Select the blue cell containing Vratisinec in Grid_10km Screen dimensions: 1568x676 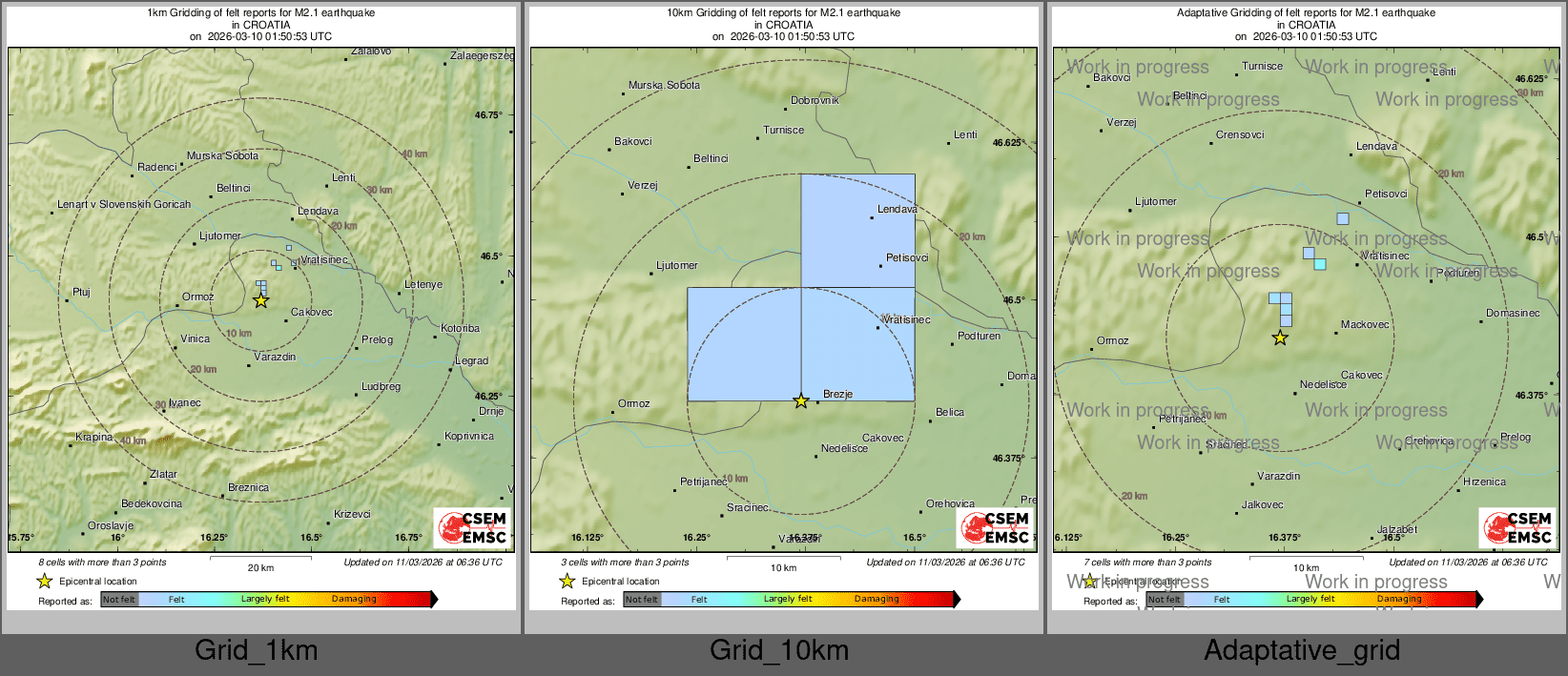(x=858, y=344)
